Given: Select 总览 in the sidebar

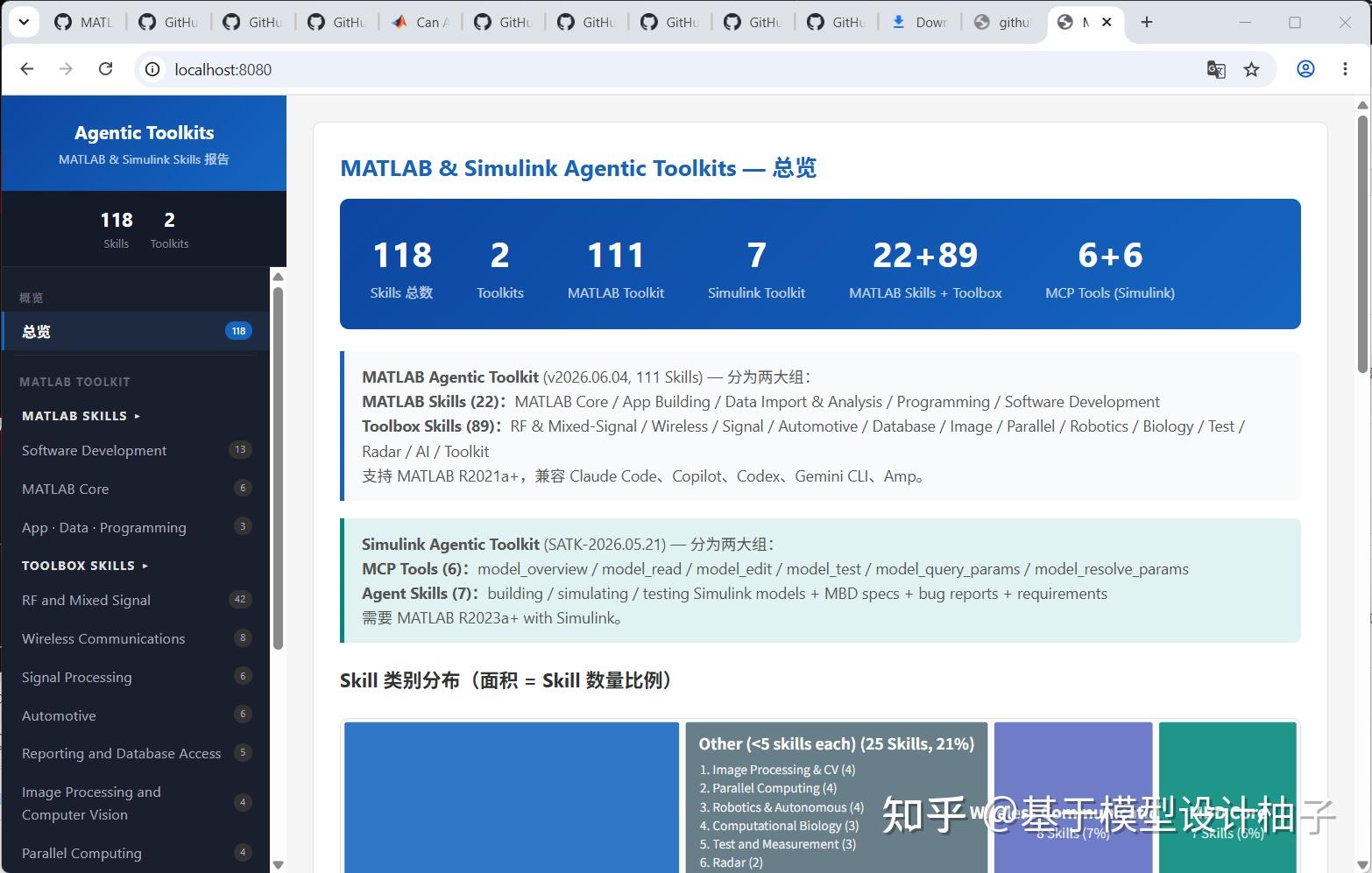Looking at the screenshot, I should [x=136, y=331].
